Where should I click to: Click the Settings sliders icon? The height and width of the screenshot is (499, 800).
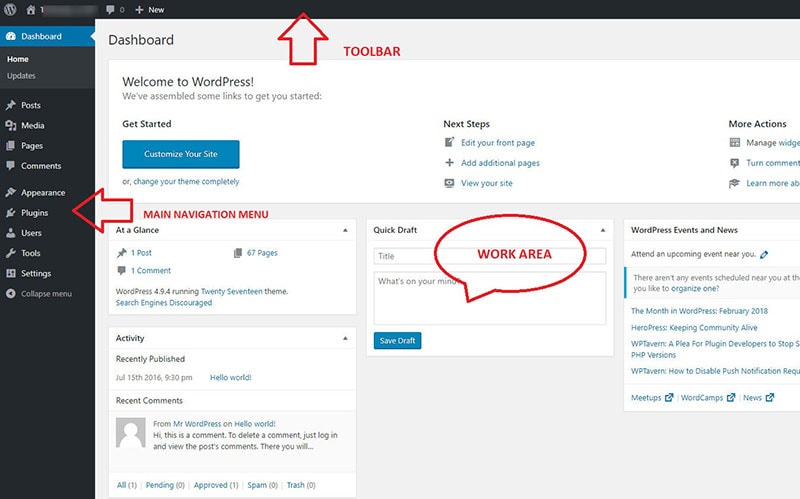[11, 273]
